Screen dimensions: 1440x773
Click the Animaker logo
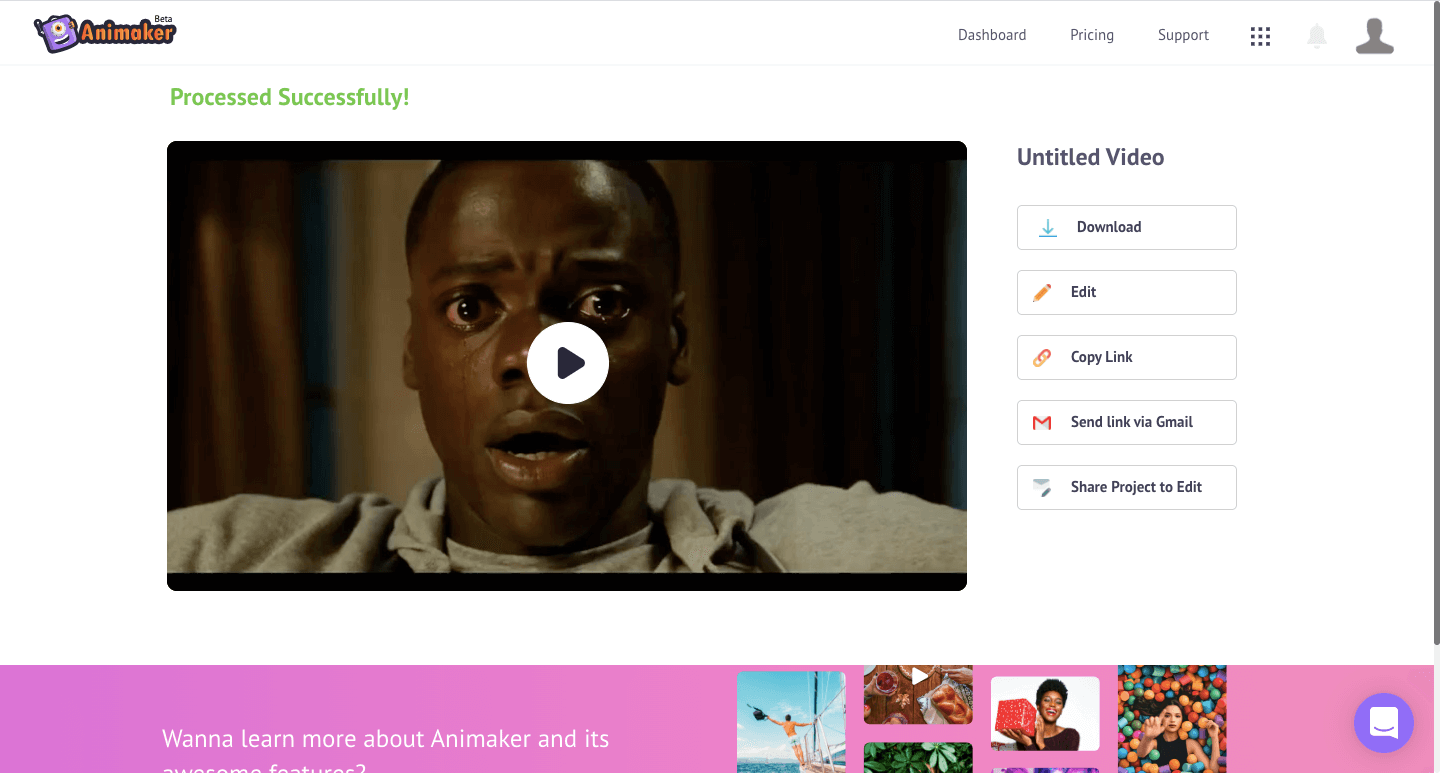105,33
